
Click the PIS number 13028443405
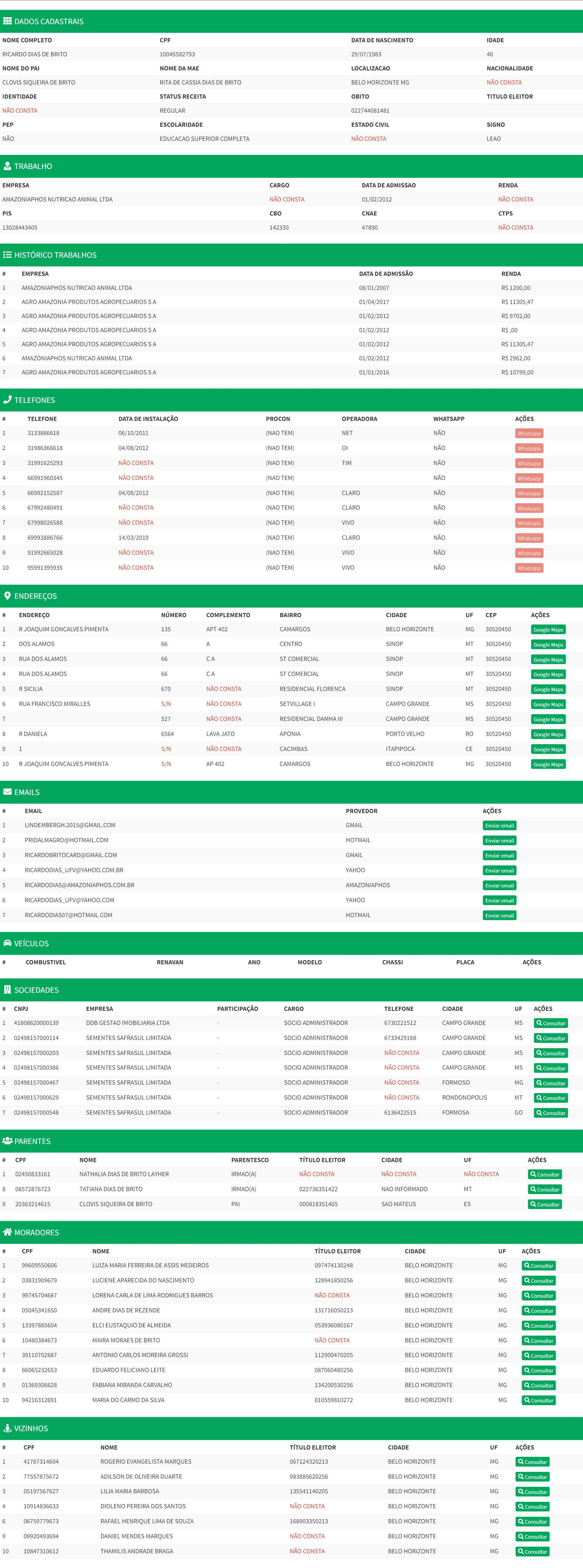click(x=20, y=228)
